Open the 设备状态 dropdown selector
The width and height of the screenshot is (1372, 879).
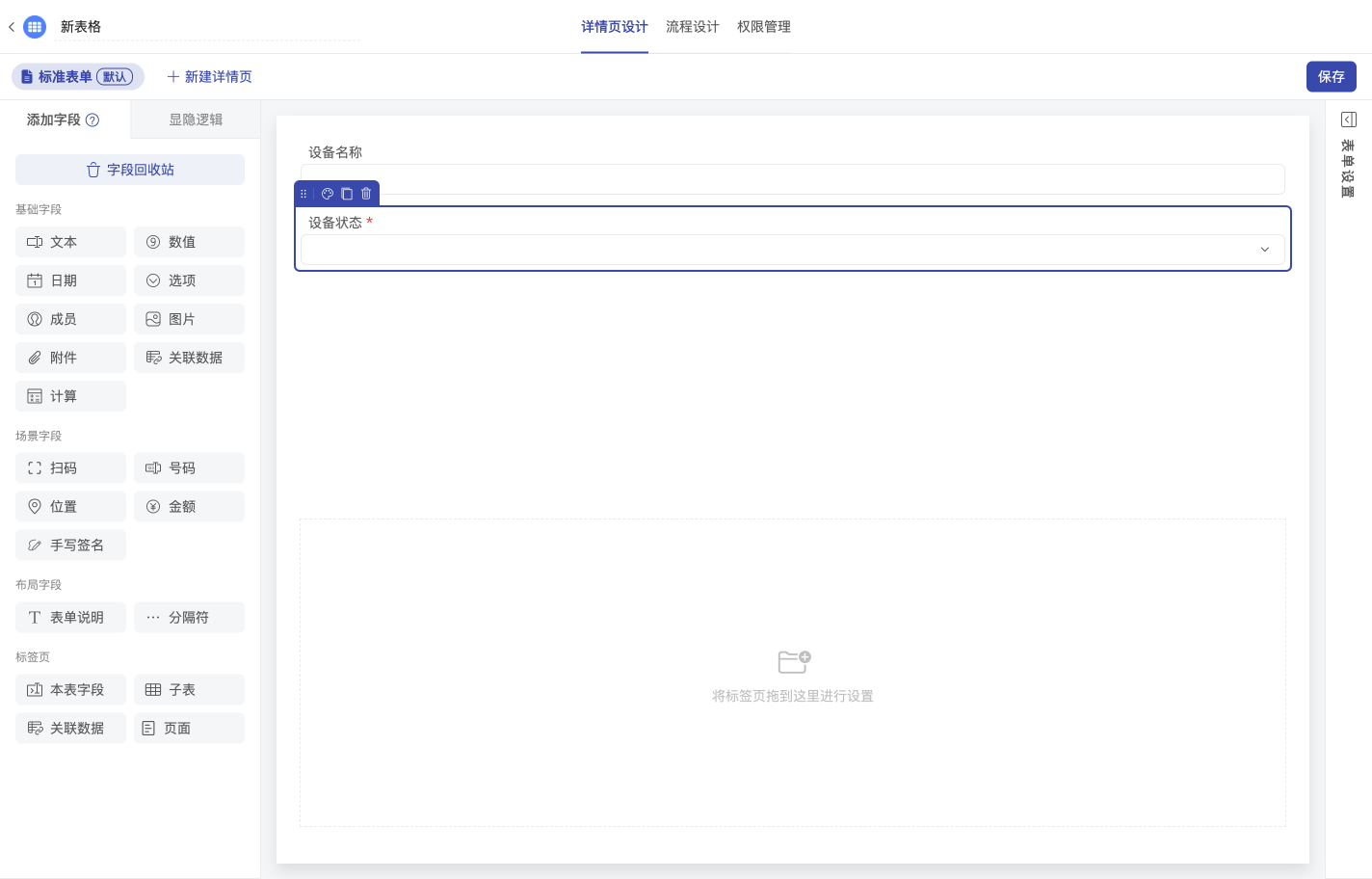1263,250
